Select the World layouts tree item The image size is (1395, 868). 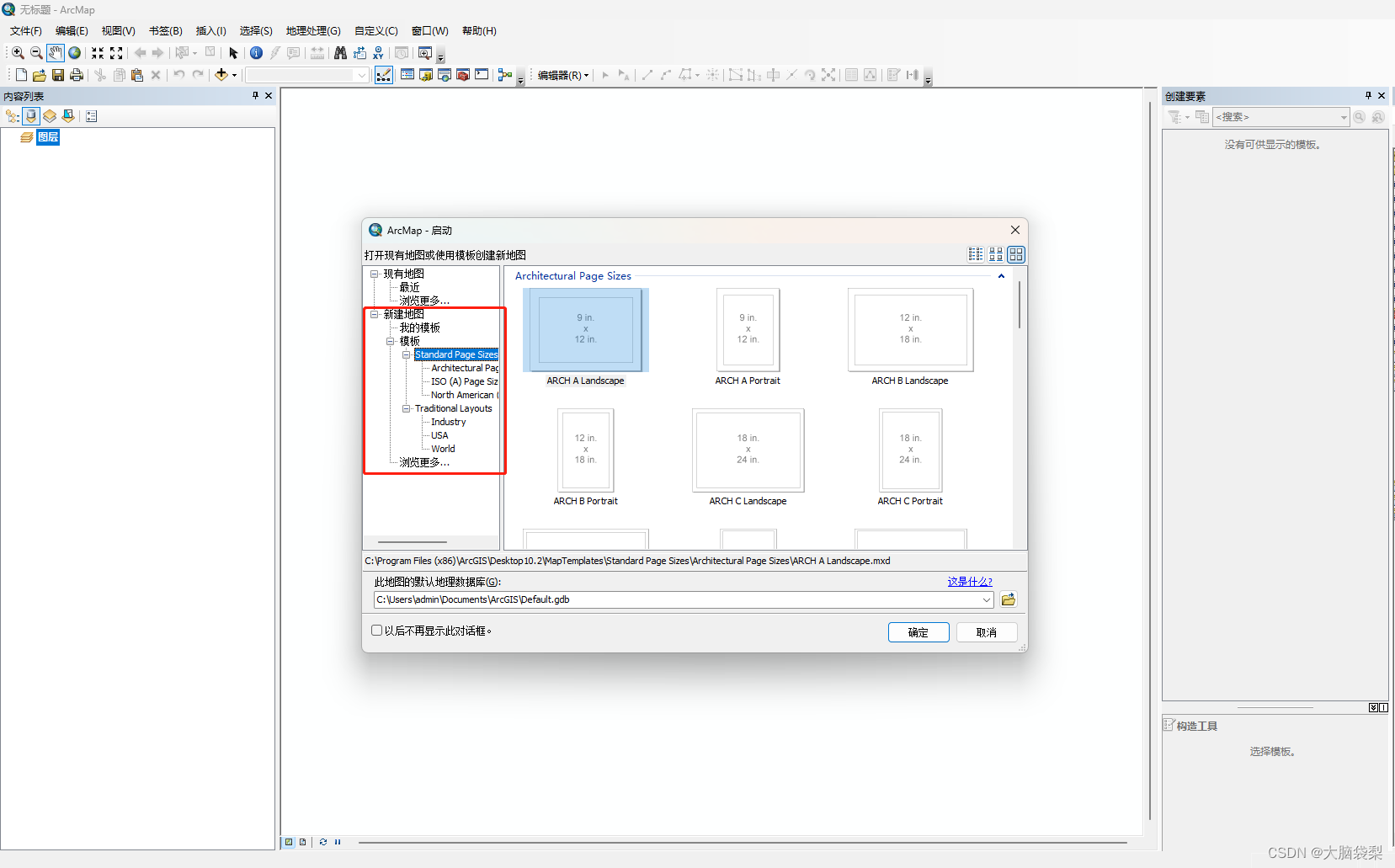tap(443, 449)
